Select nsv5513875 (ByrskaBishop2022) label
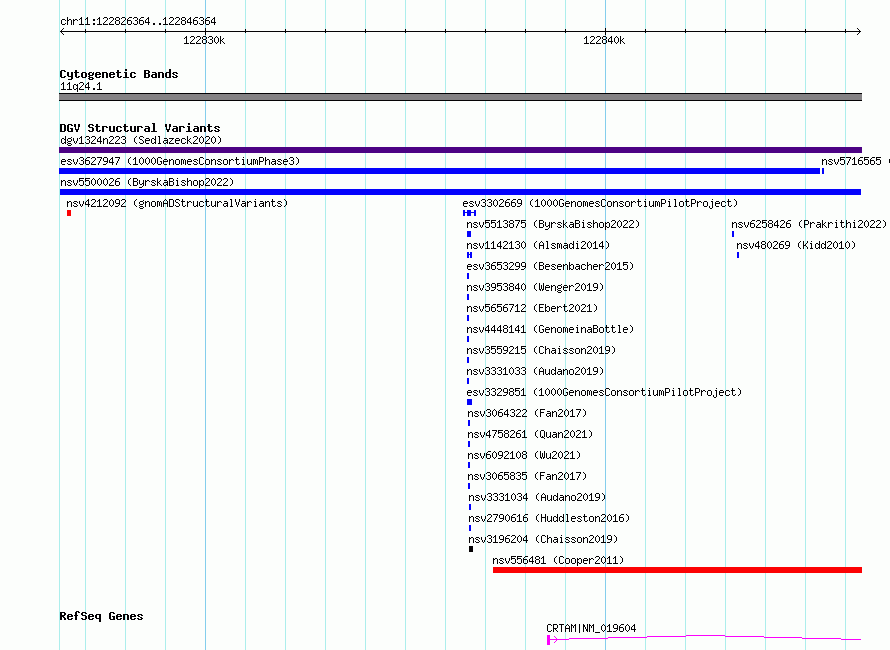 click(553, 224)
